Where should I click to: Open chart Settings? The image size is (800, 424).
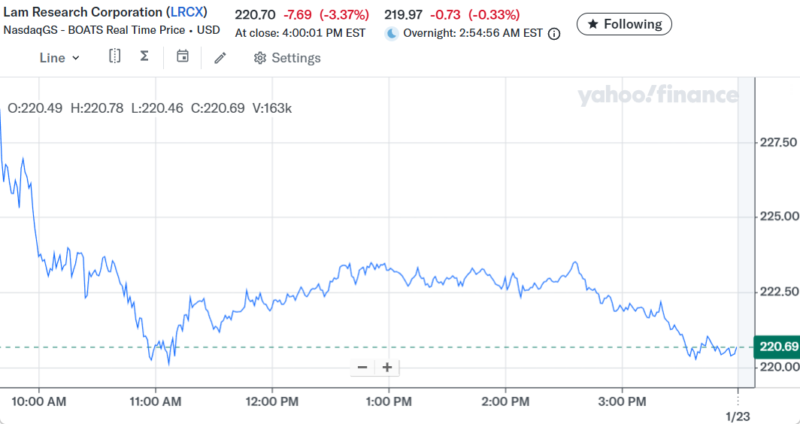tap(287, 58)
